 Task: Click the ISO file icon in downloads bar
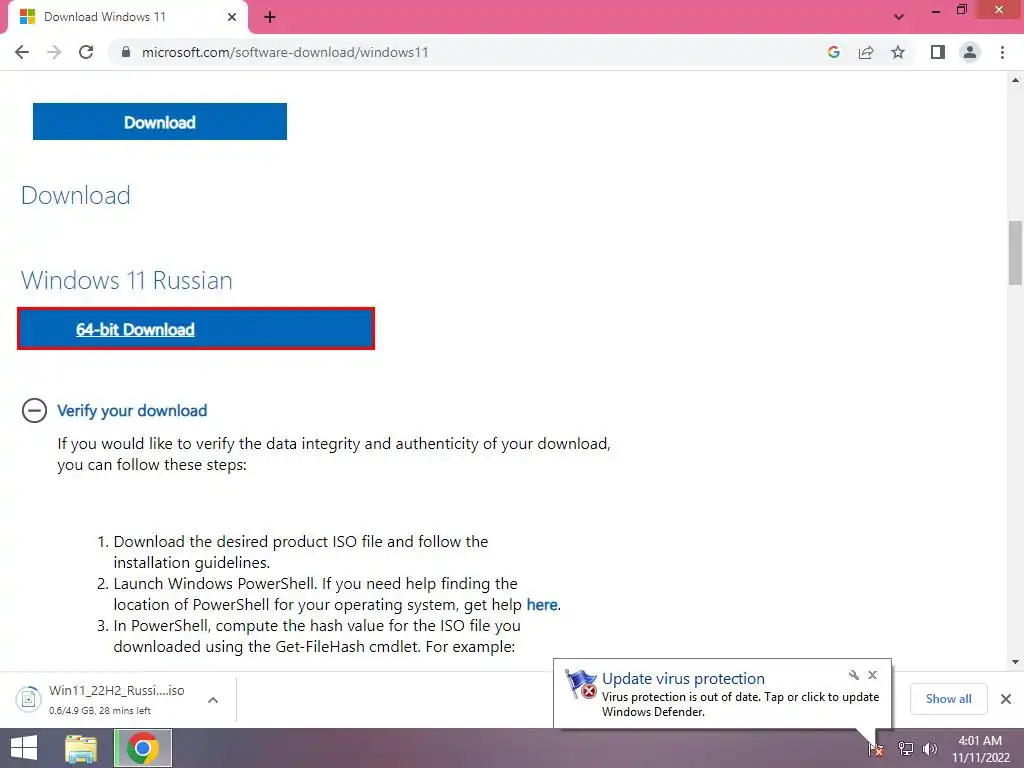tap(28, 699)
